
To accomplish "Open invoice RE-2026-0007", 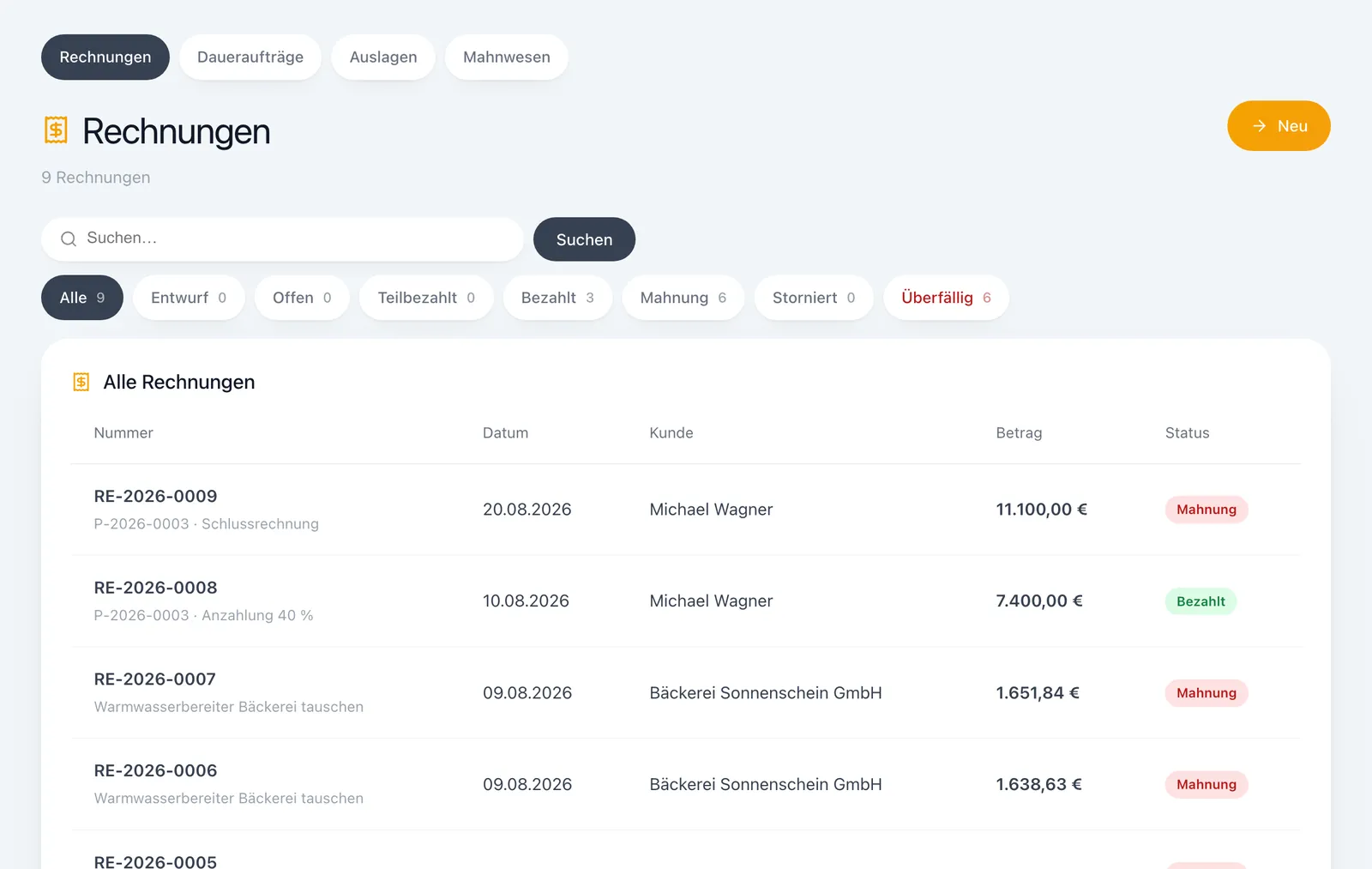I will pyautogui.click(x=686, y=693).
